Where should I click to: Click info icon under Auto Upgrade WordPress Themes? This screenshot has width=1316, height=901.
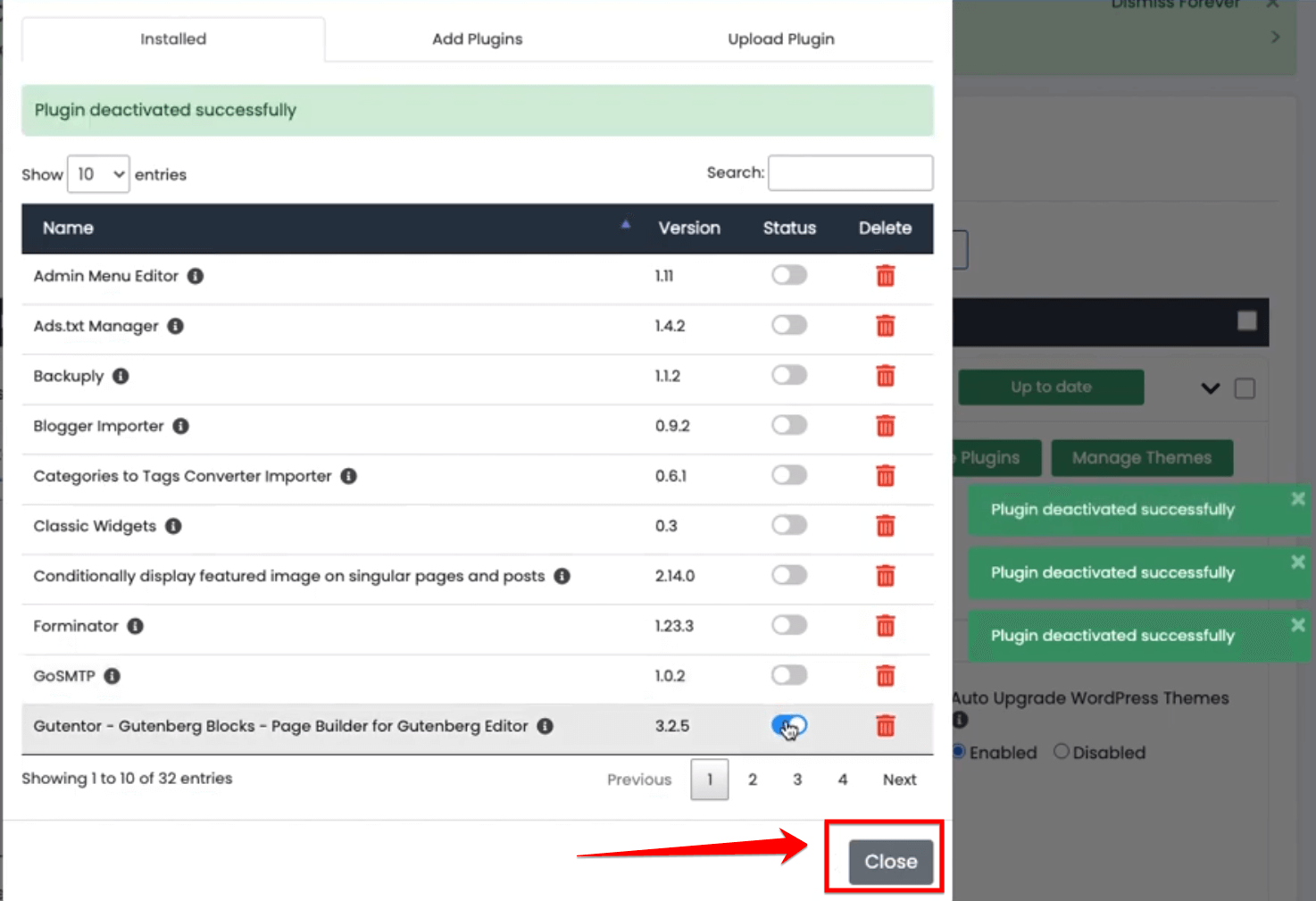pyautogui.click(x=961, y=720)
